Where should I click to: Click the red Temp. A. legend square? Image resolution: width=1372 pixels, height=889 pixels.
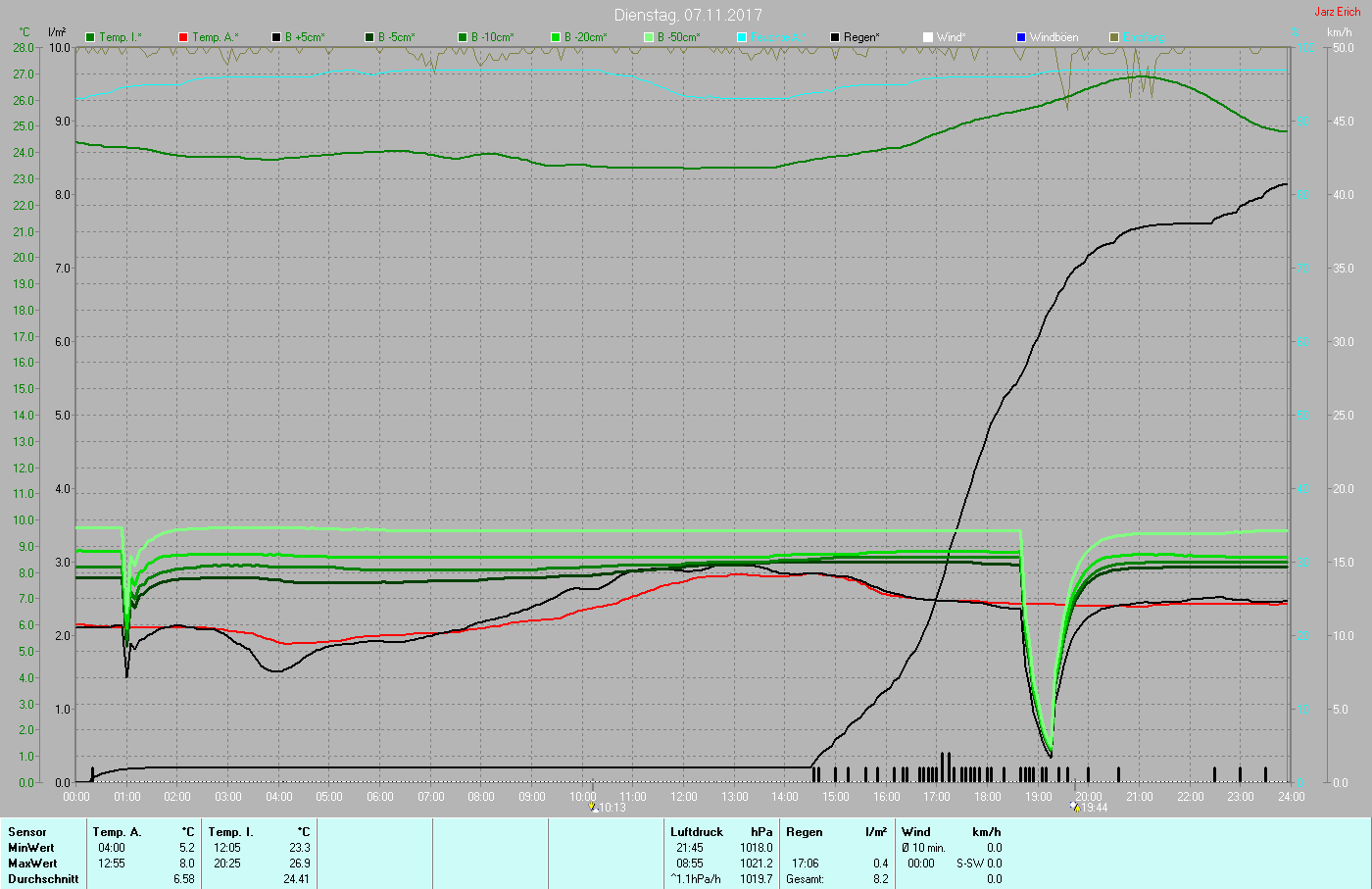coord(182,37)
